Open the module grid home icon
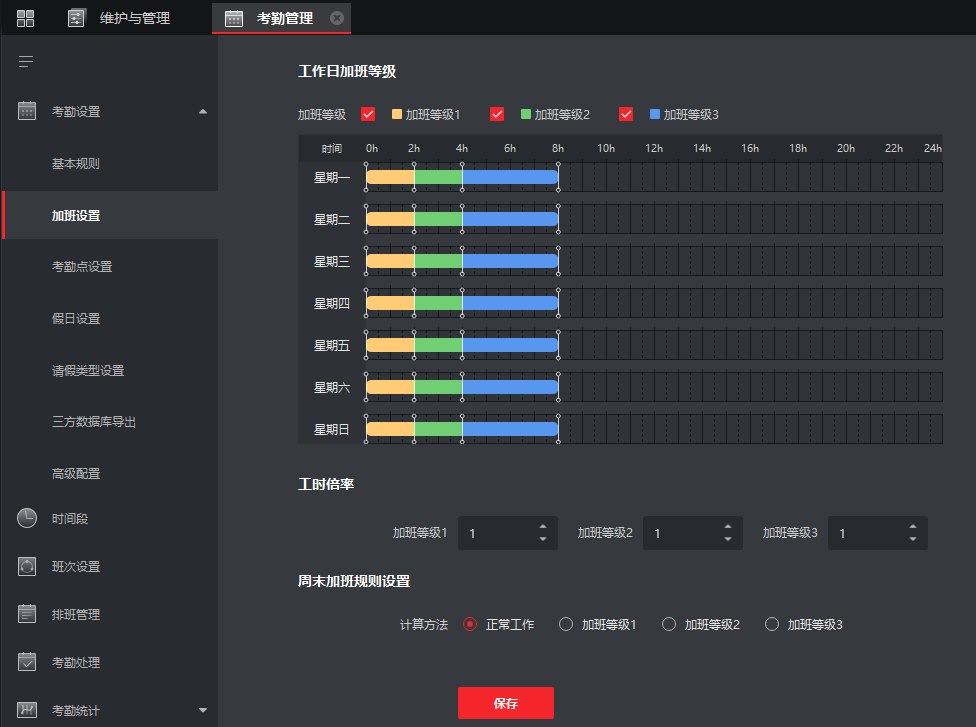 (26, 18)
